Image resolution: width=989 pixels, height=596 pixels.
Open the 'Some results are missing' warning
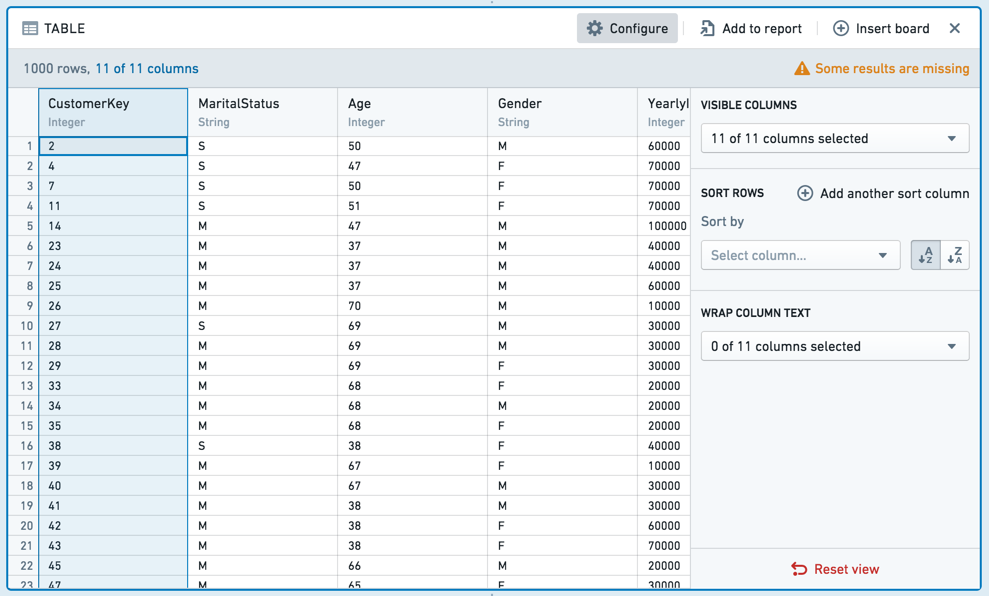882,68
